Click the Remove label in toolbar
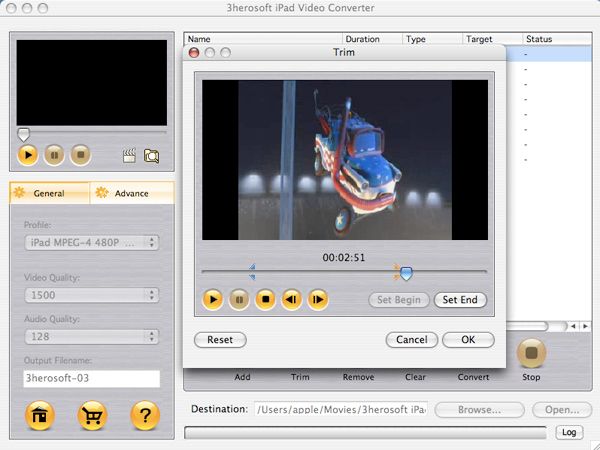 pyautogui.click(x=359, y=377)
